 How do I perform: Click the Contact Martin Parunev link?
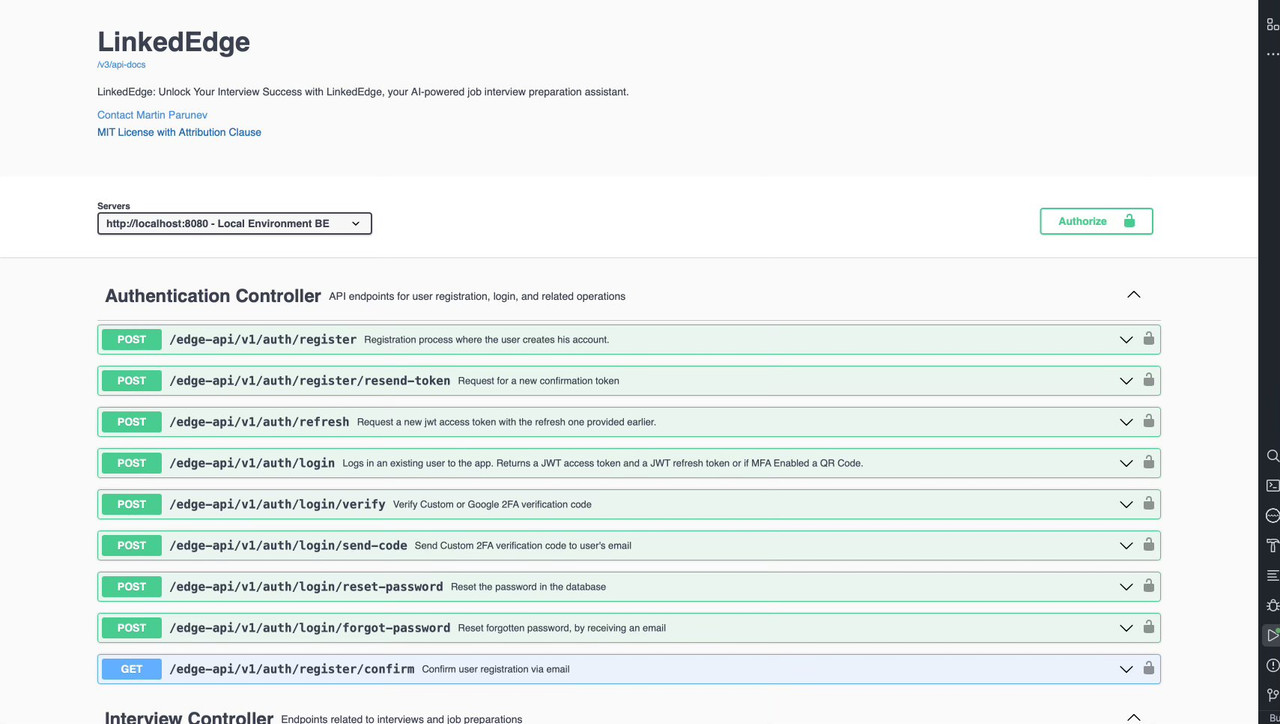tap(152, 114)
